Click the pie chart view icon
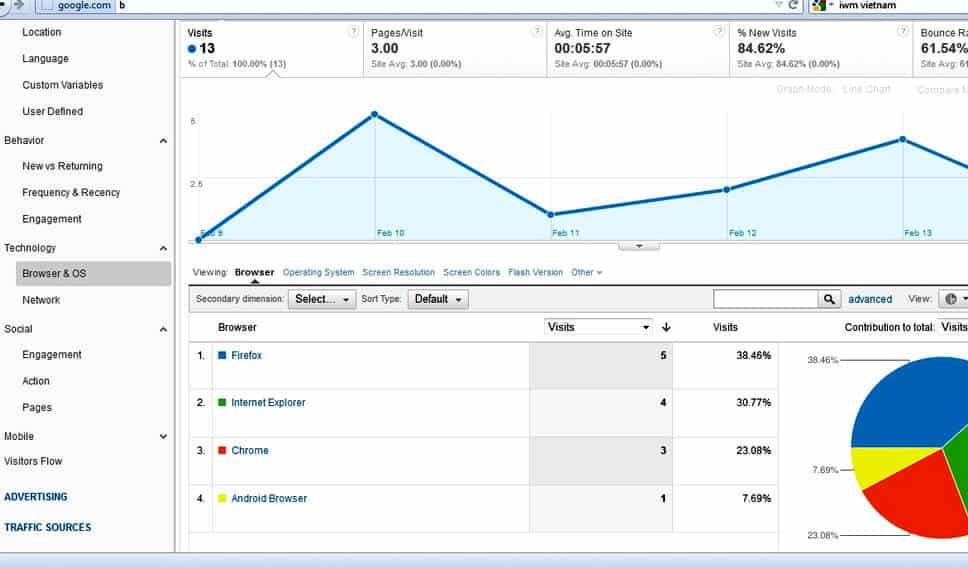 click(x=951, y=299)
